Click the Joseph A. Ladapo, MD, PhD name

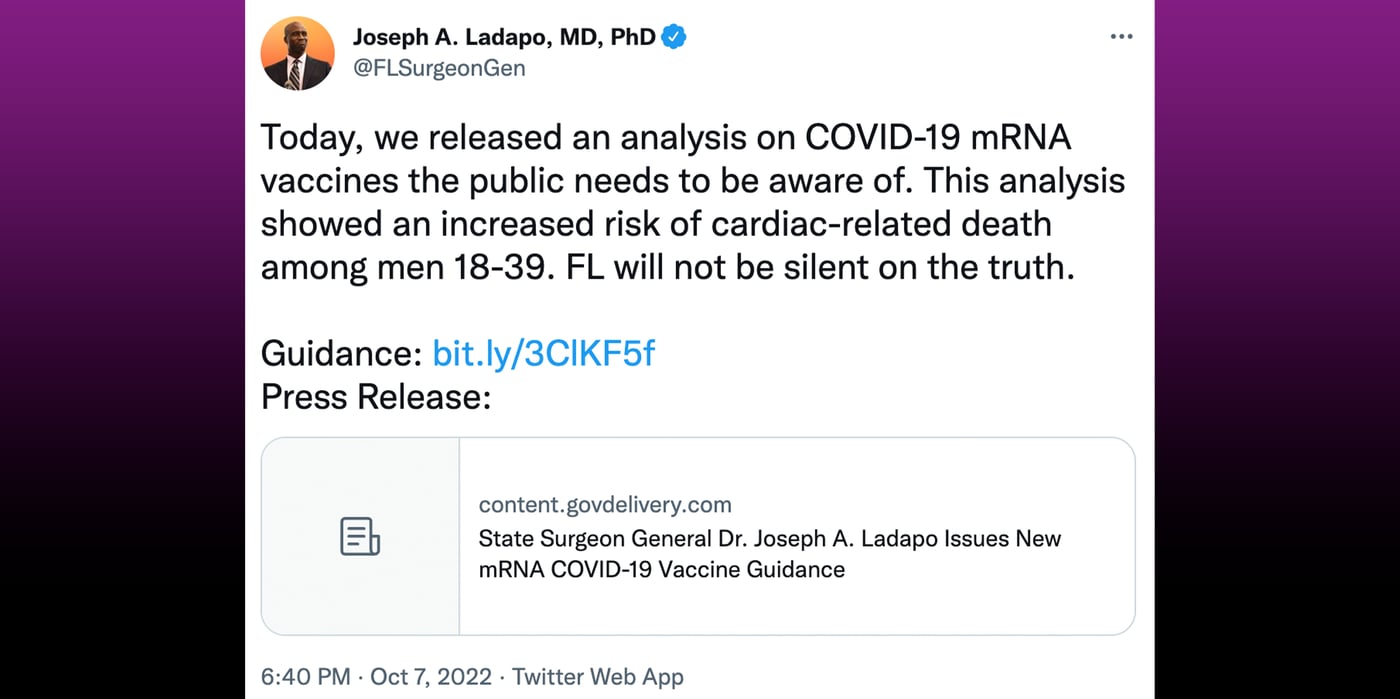(x=504, y=37)
